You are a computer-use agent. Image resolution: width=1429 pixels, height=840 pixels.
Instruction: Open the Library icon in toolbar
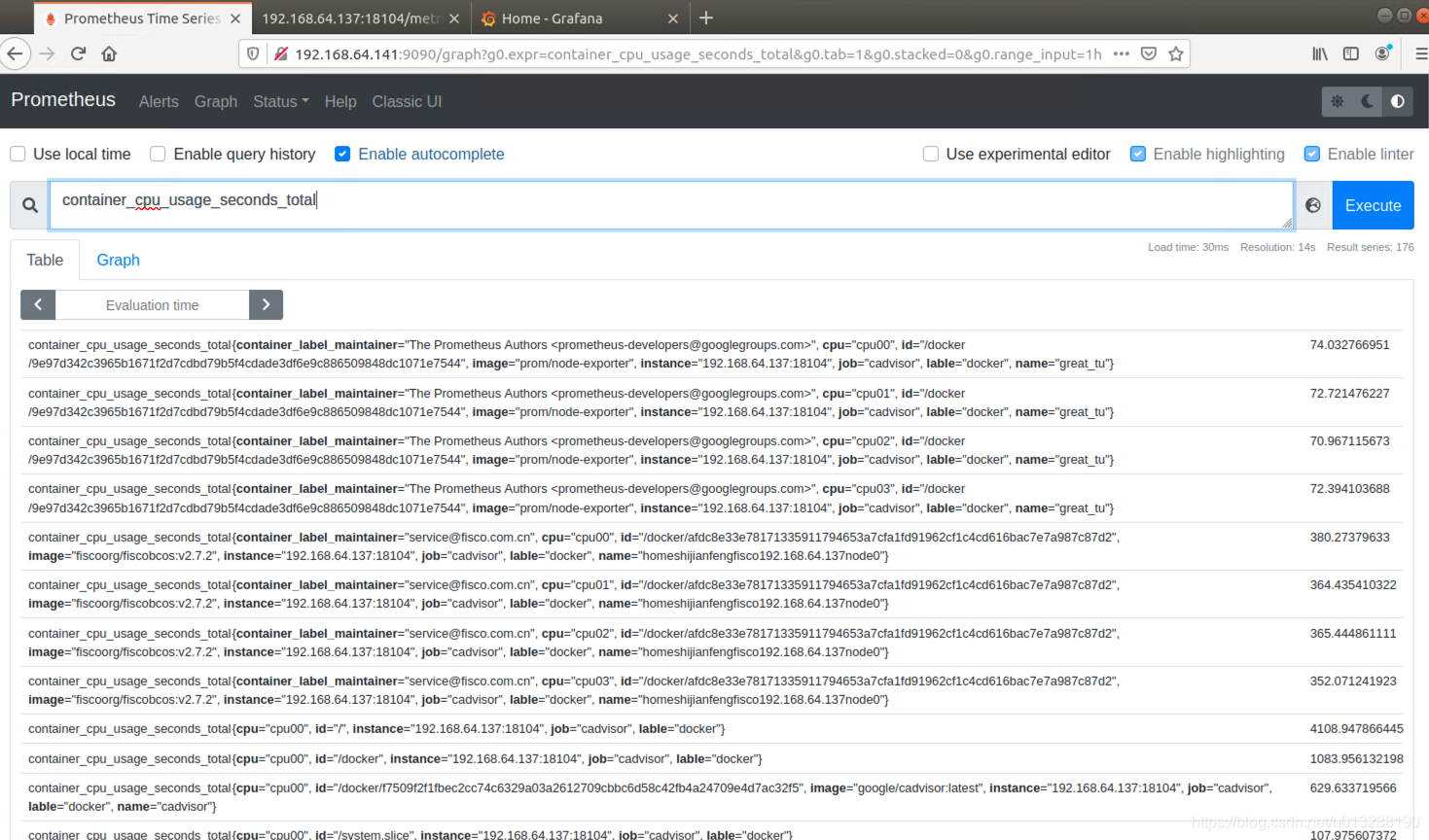click(1320, 53)
